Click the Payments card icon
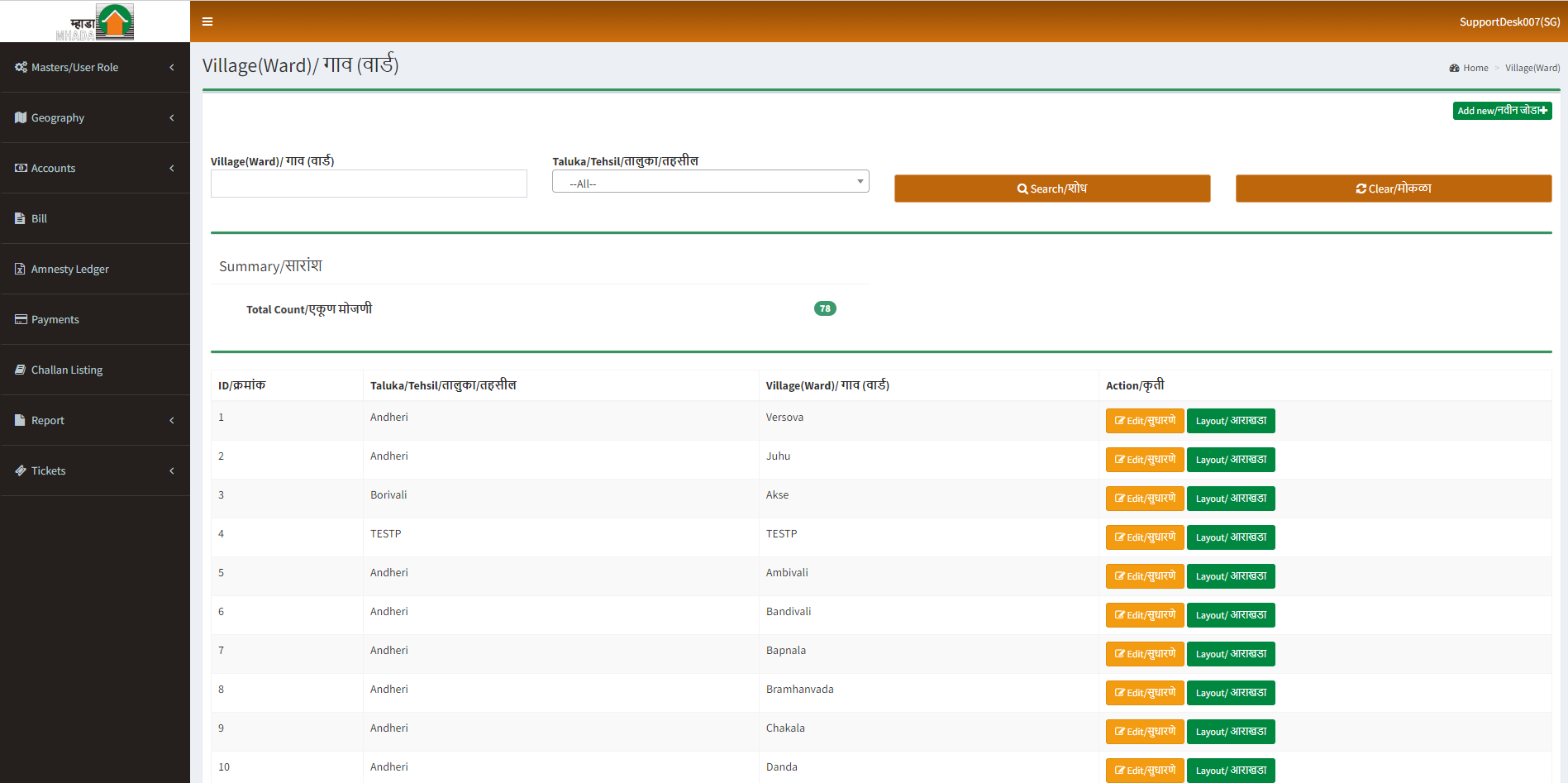The width and height of the screenshot is (1568, 783). [21, 319]
